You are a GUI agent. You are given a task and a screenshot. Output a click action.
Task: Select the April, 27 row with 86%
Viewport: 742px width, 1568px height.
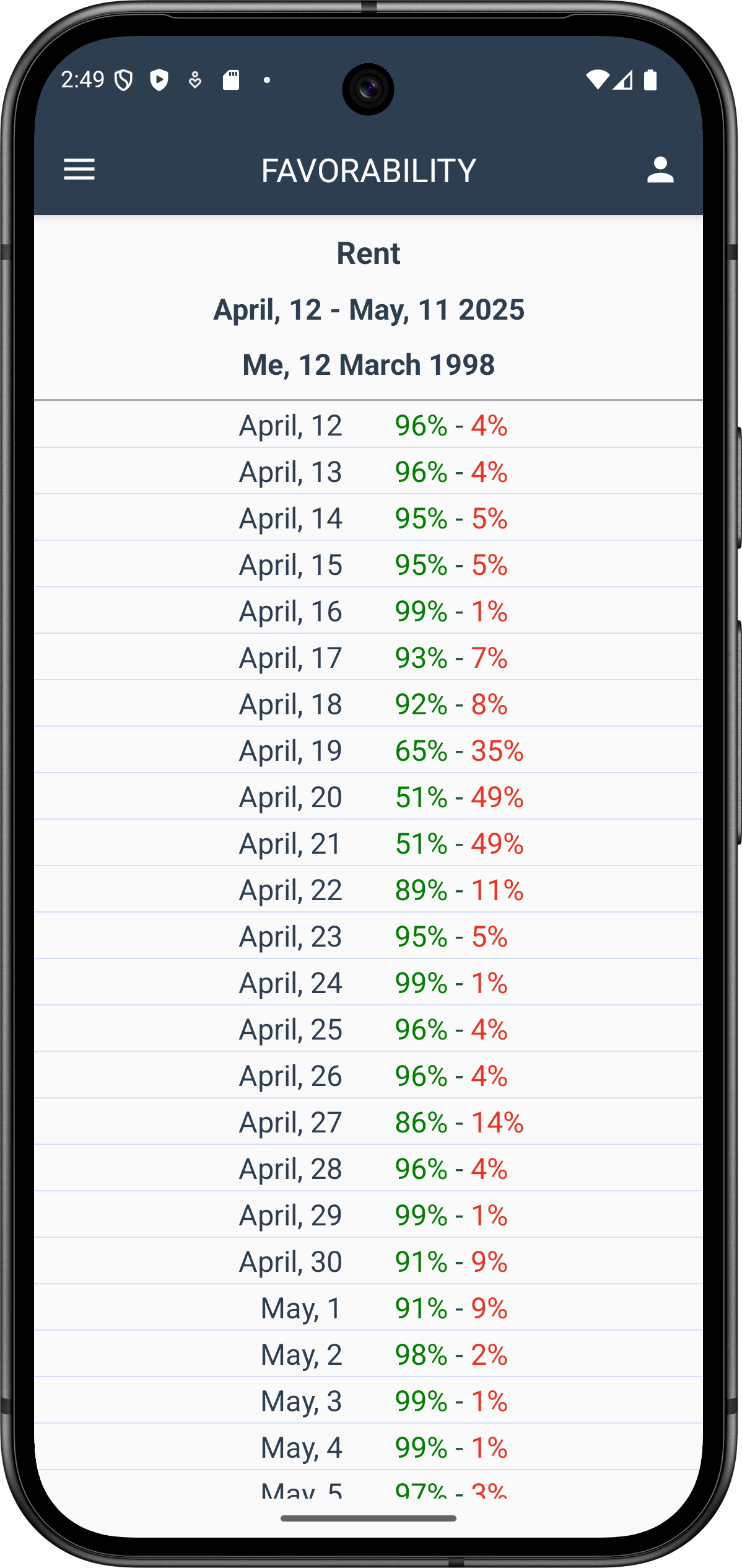click(x=369, y=1122)
